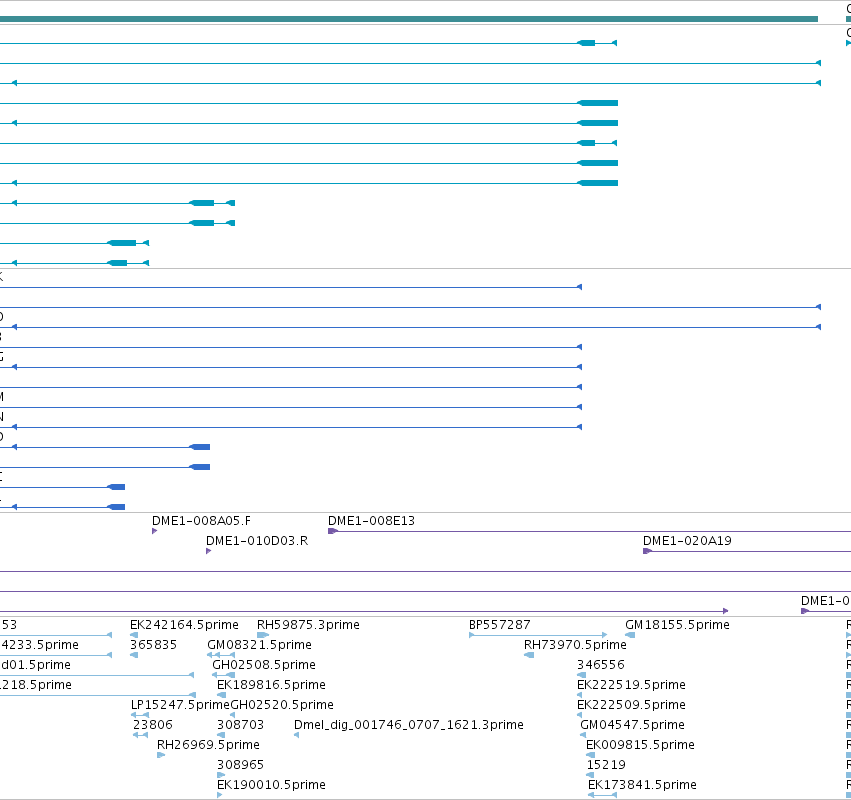This screenshot has width=851, height=800.
Task: Select the DME1-010D03.R label
Action: [x=257, y=541]
